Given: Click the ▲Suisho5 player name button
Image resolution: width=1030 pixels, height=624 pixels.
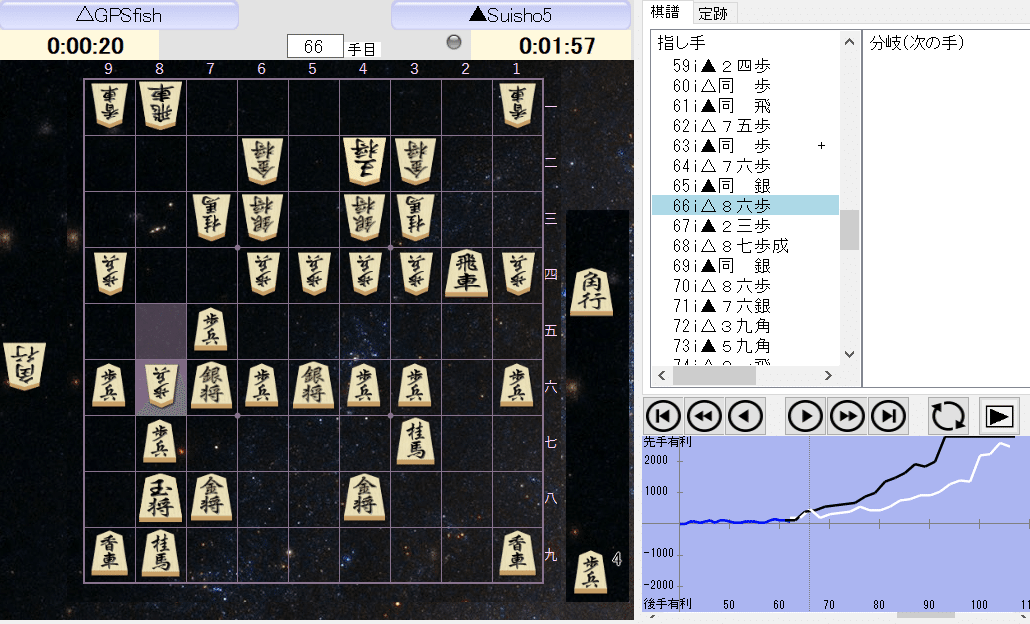Looking at the screenshot, I should tap(510, 15).
